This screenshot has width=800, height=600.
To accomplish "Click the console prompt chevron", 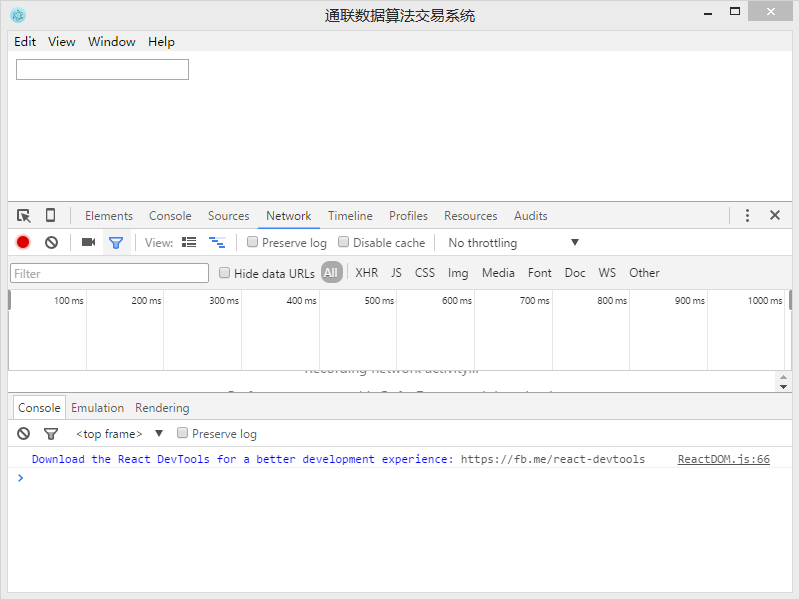I will [20, 478].
